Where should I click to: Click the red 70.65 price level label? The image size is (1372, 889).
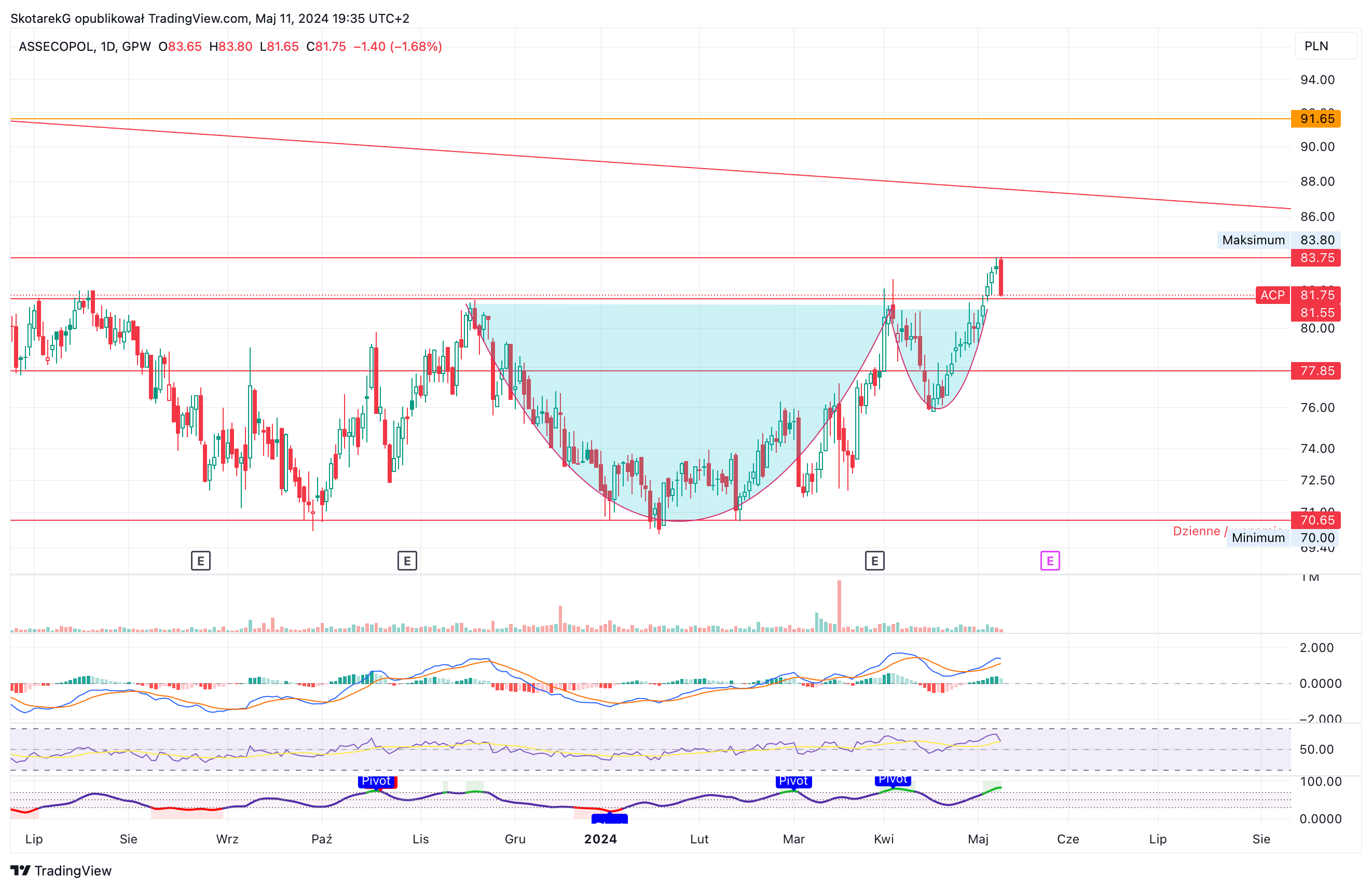tap(1315, 520)
